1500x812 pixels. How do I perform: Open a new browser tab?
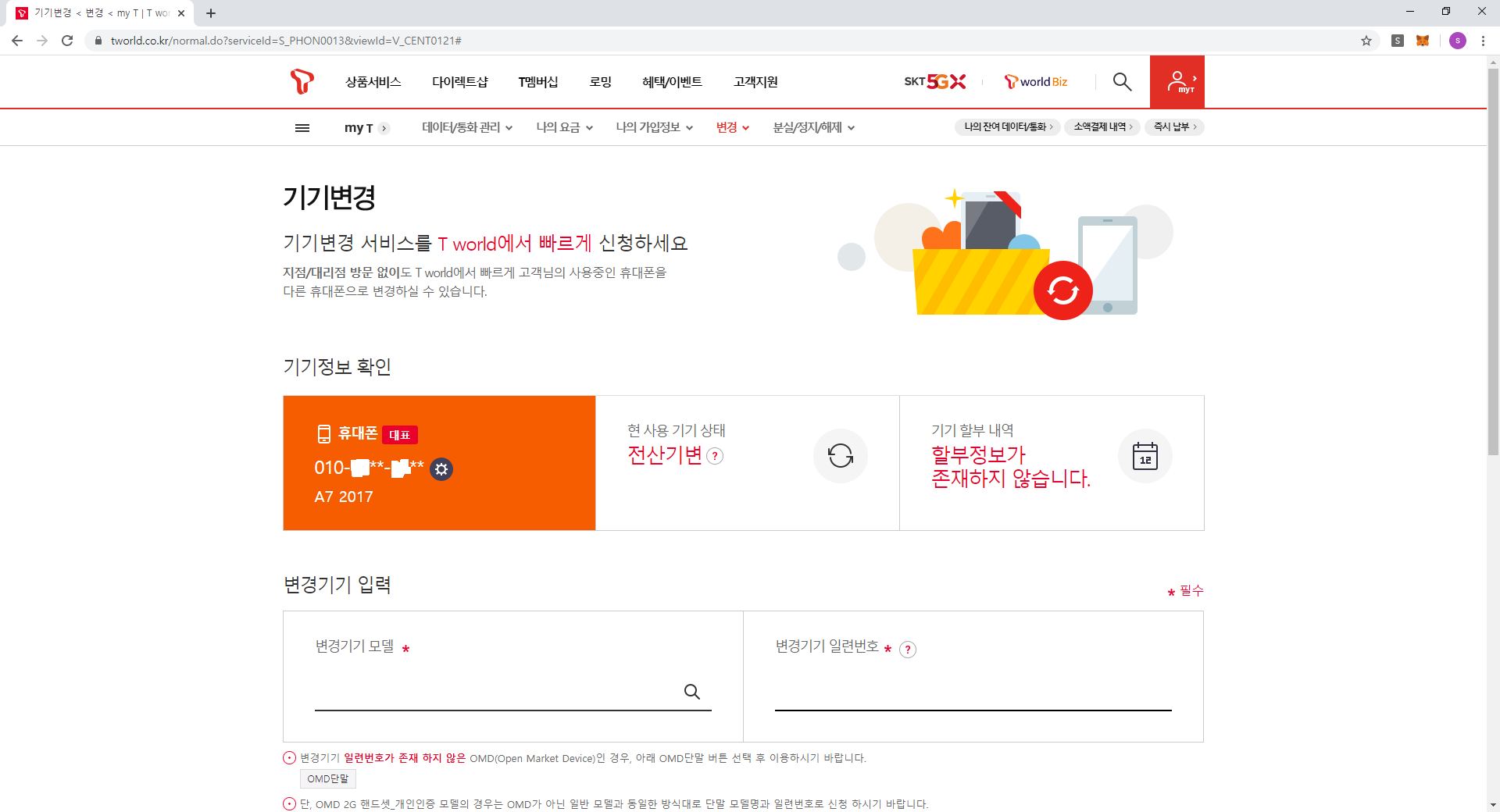tap(211, 13)
